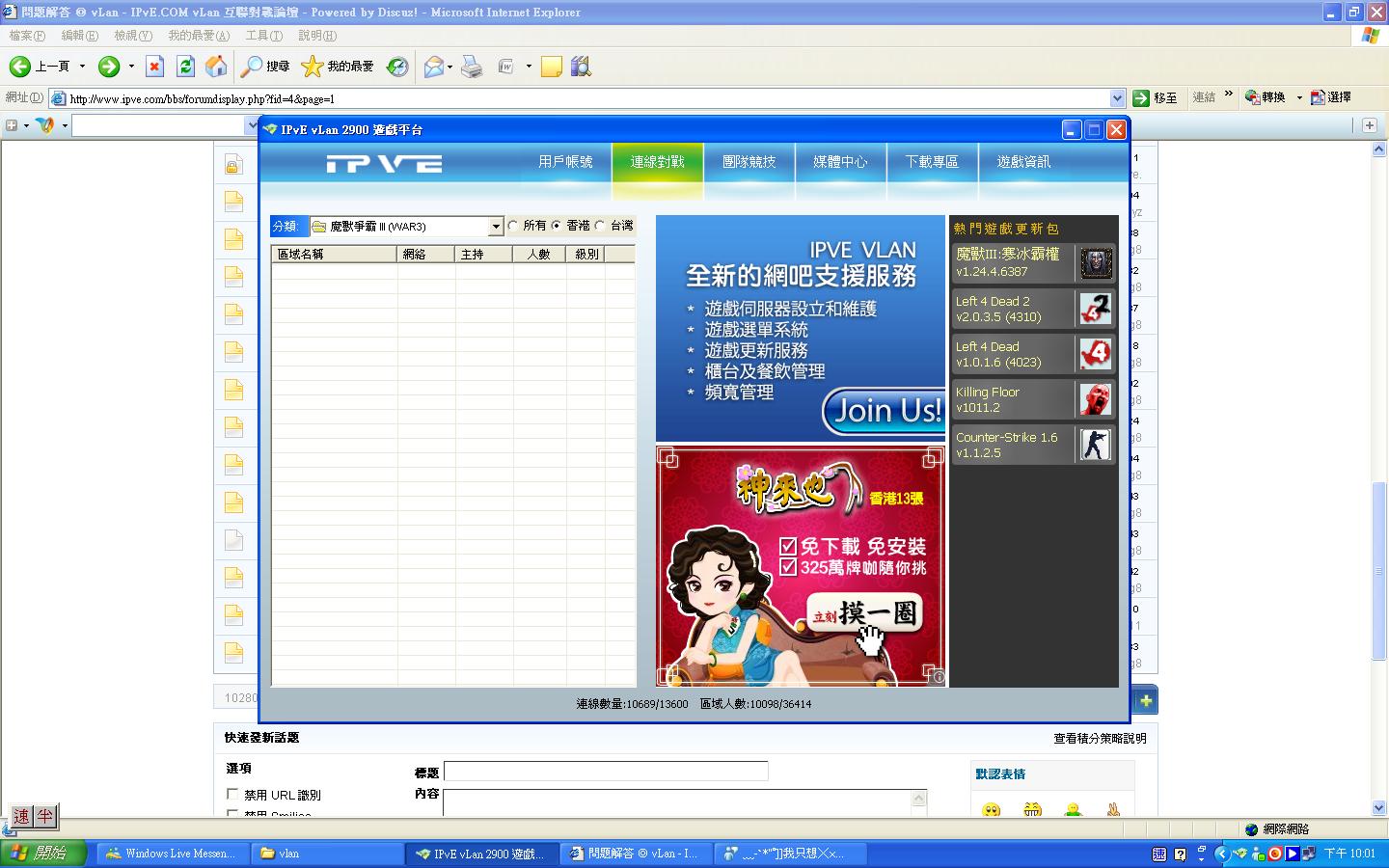Sort by 區域名稱 column header
Screen dimensions: 1389x868
[334, 255]
